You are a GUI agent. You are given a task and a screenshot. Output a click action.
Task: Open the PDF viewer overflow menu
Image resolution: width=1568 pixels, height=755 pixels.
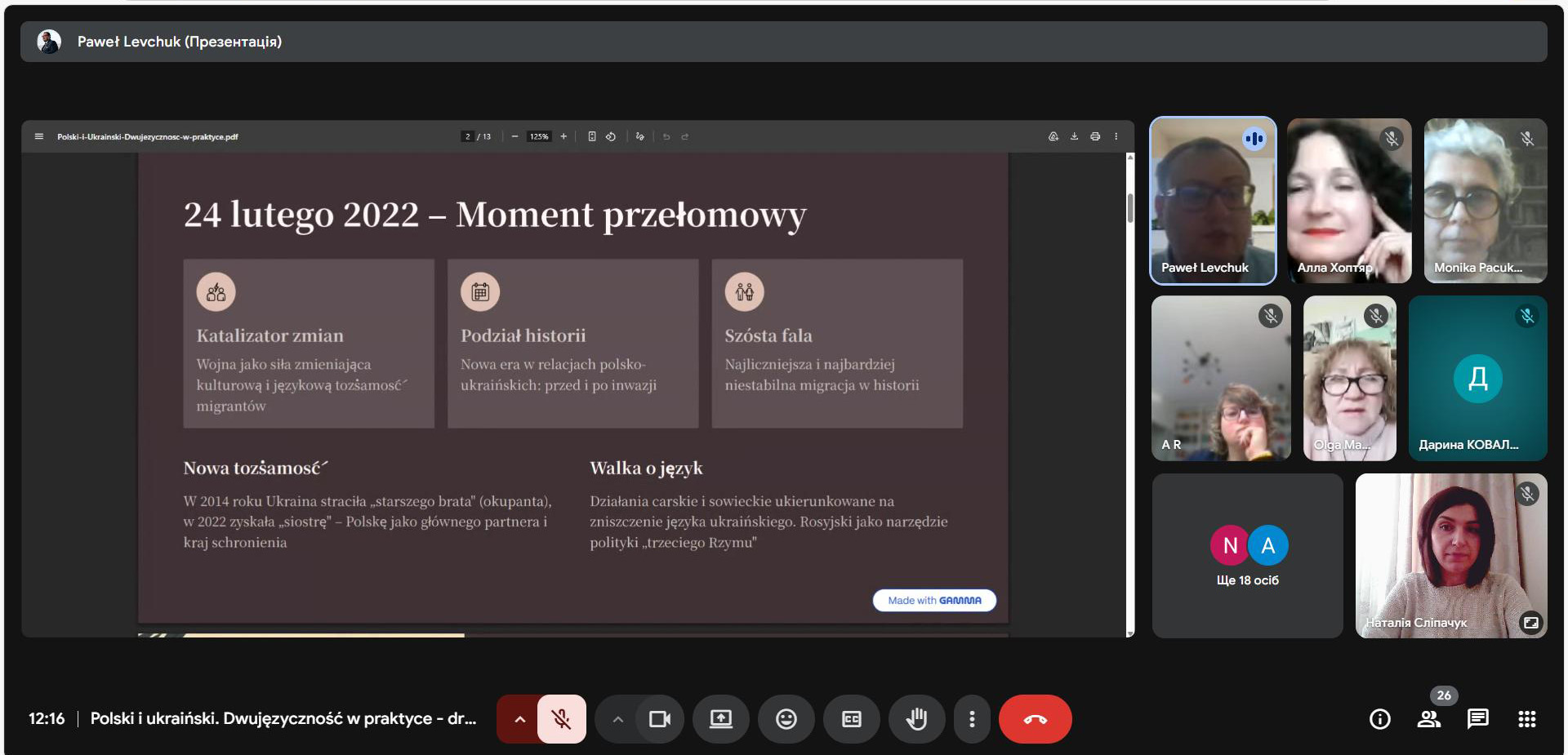tap(1116, 136)
